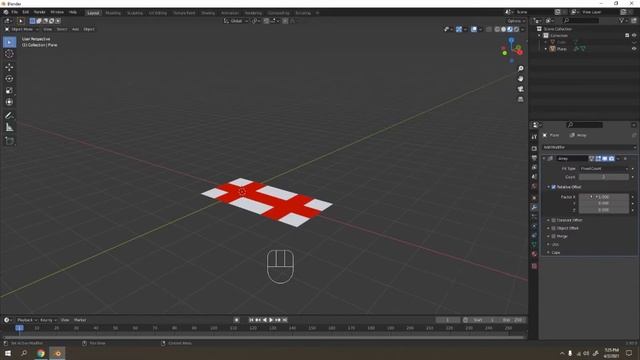This screenshot has width=640, height=360.
Task: Open the Modifier properties wrench tab
Action: 534,207
